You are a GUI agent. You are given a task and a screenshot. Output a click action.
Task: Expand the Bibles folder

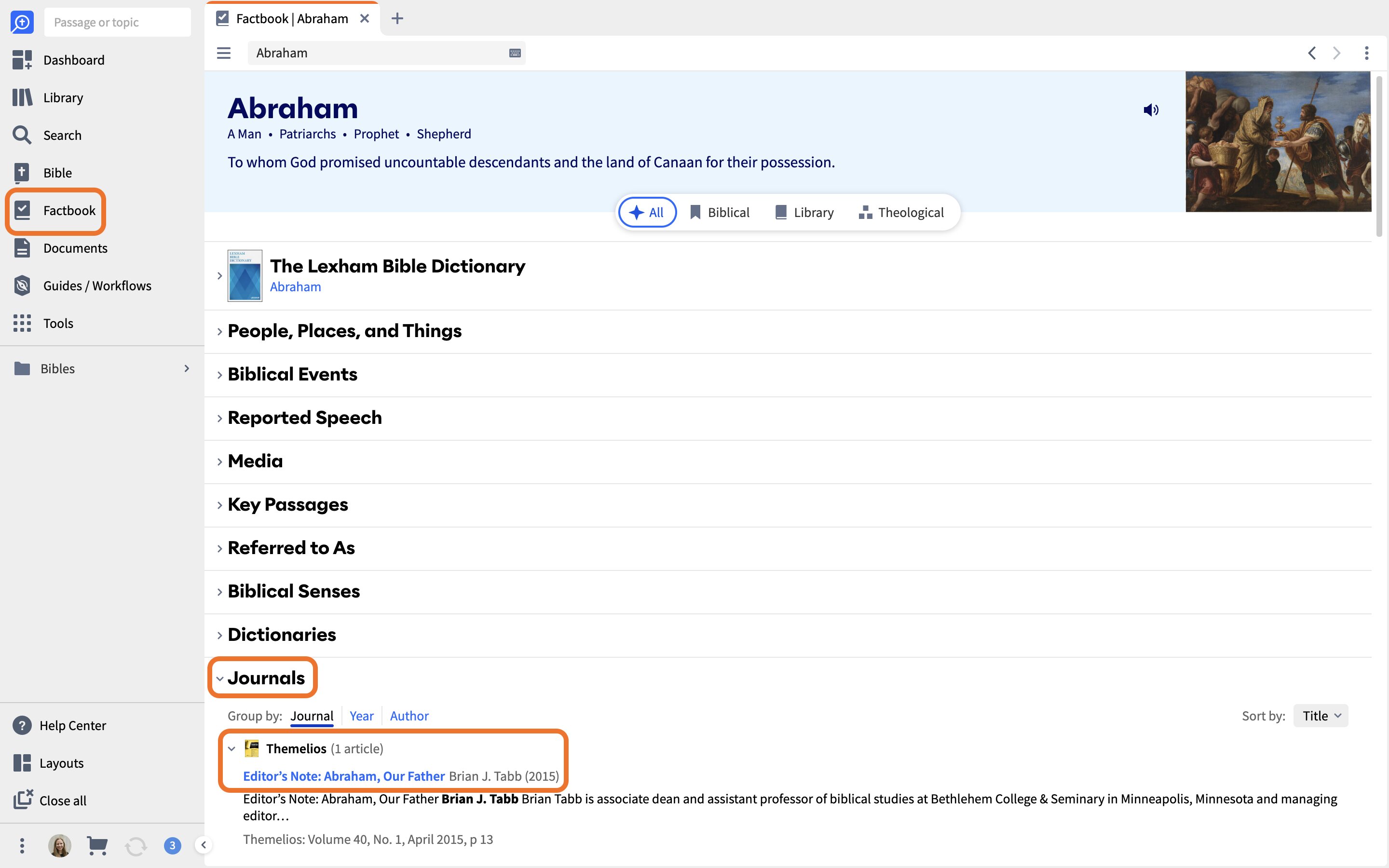[x=187, y=368]
